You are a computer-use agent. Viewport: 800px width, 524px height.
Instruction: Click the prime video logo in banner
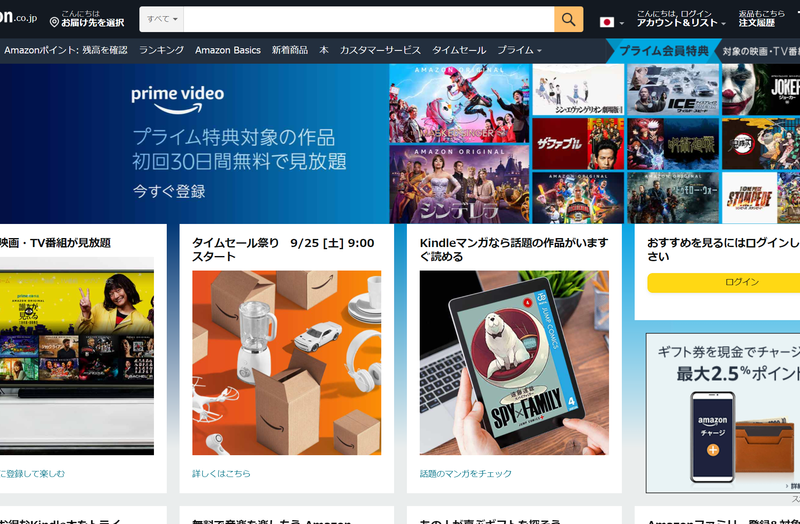pos(178,99)
